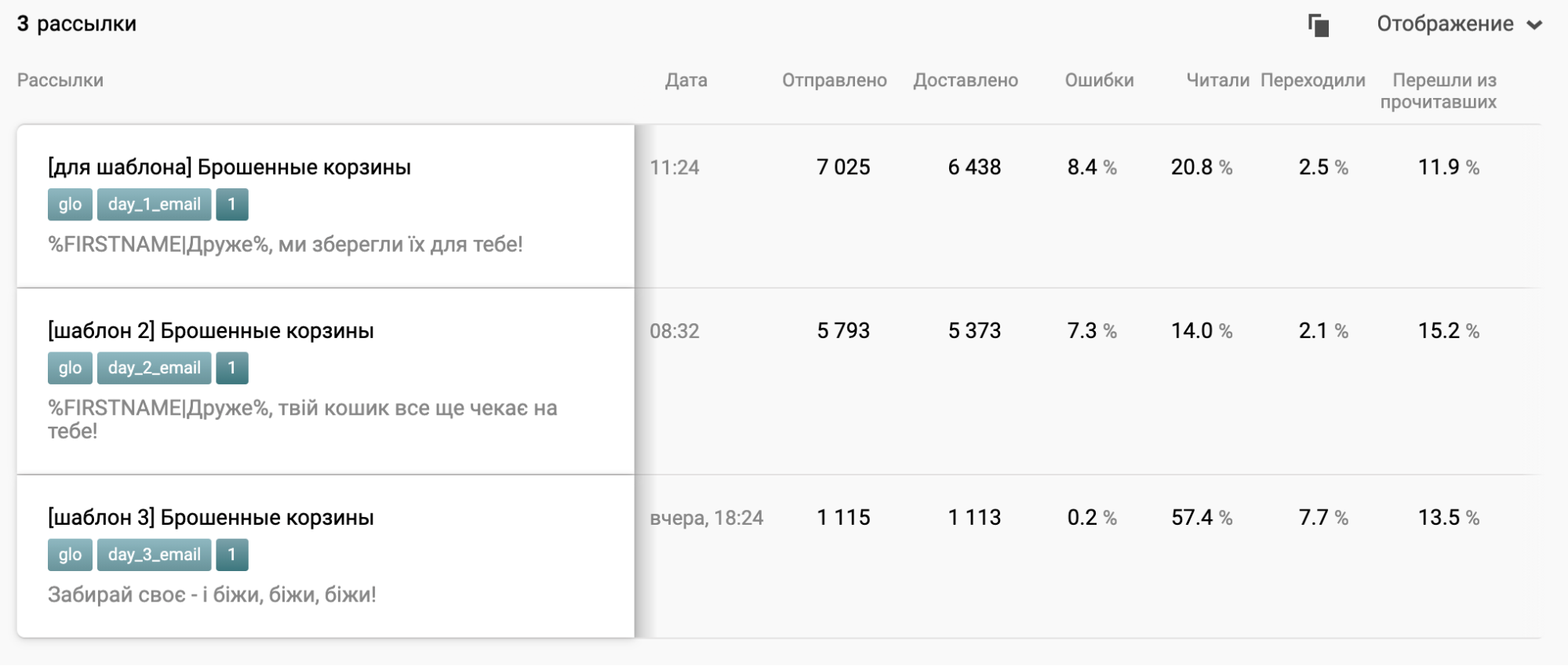The height and width of the screenshot is (666, 1568).
Task: Sort by the Ошибки column header
Action: [x=1098, y=80]
